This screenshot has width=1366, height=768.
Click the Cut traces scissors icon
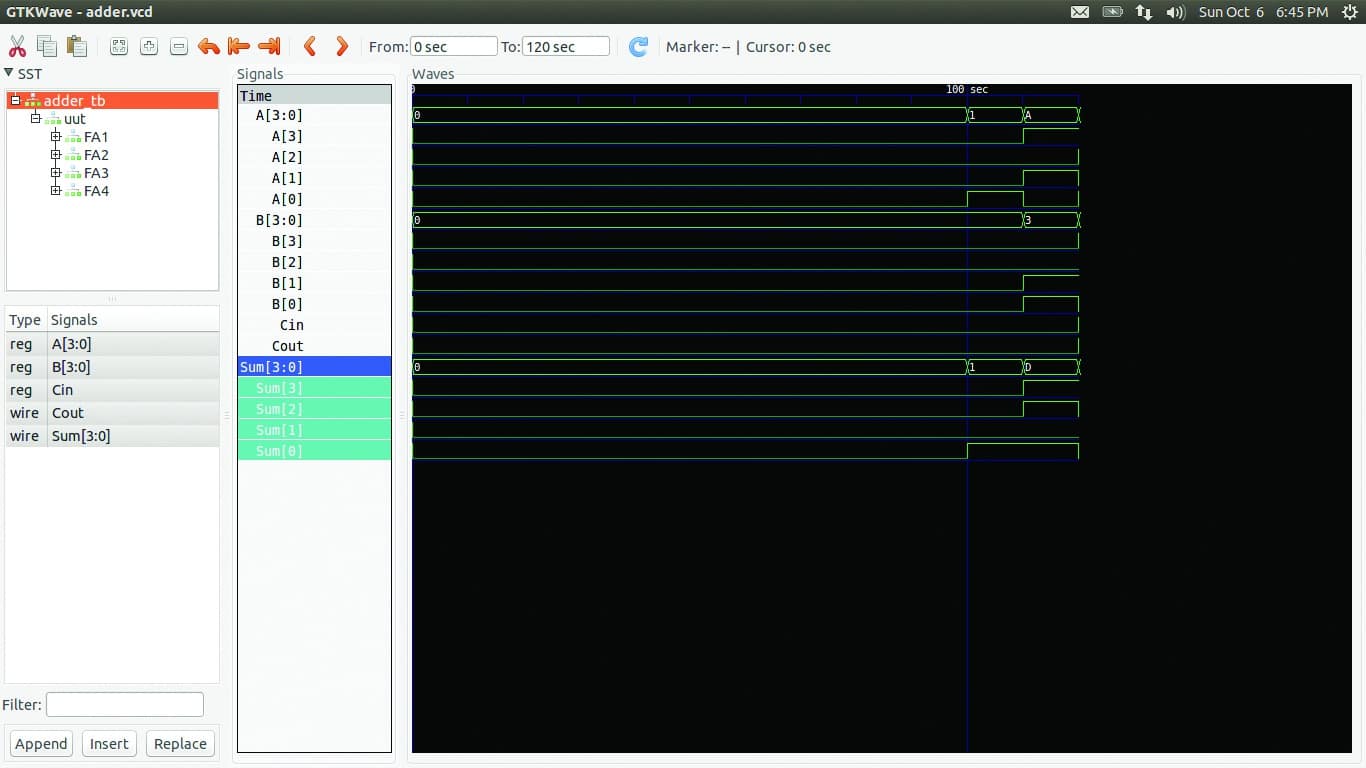[17, 46]
